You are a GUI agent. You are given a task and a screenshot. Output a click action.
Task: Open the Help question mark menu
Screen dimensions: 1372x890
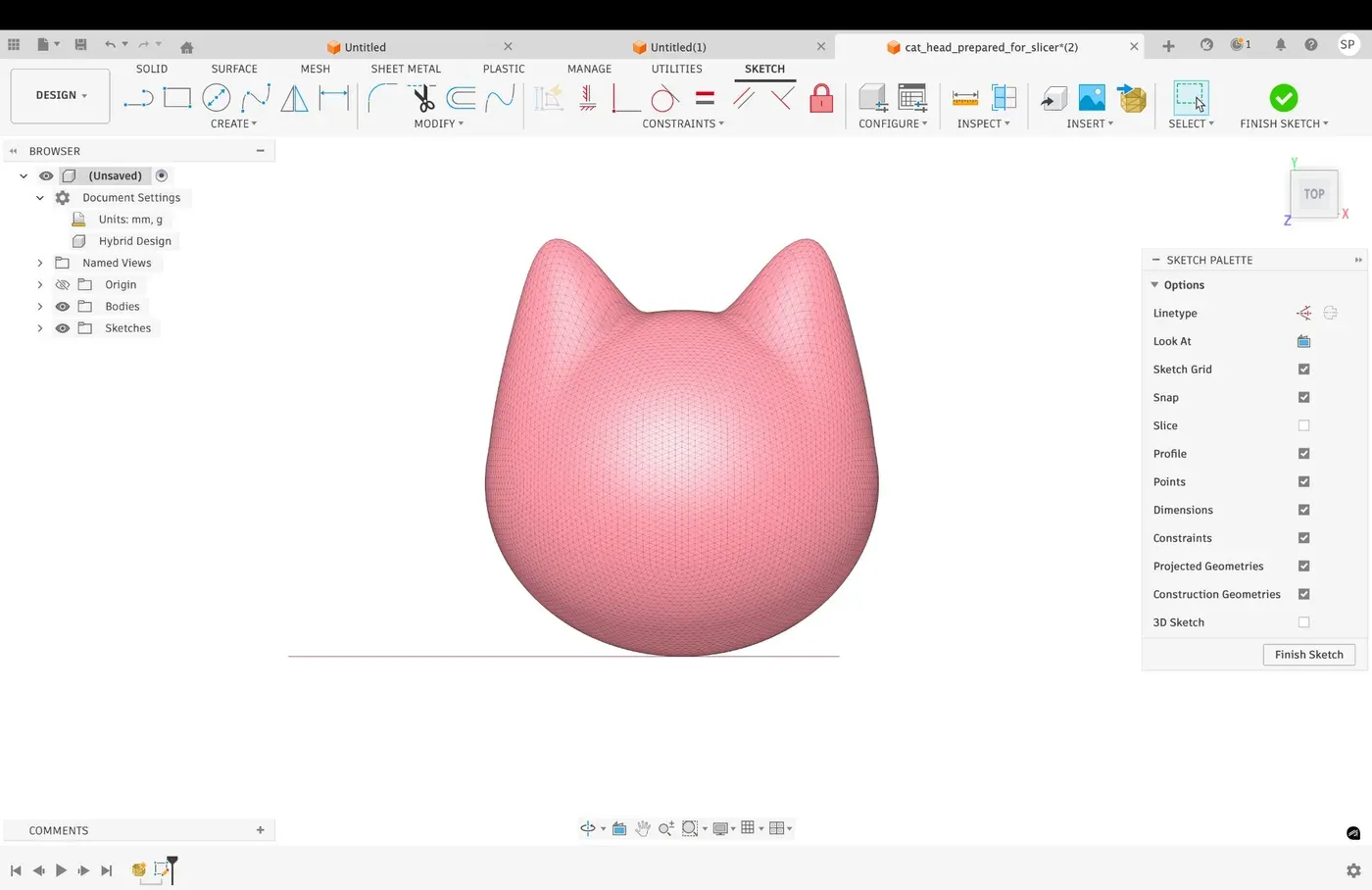pos(1311,45)
